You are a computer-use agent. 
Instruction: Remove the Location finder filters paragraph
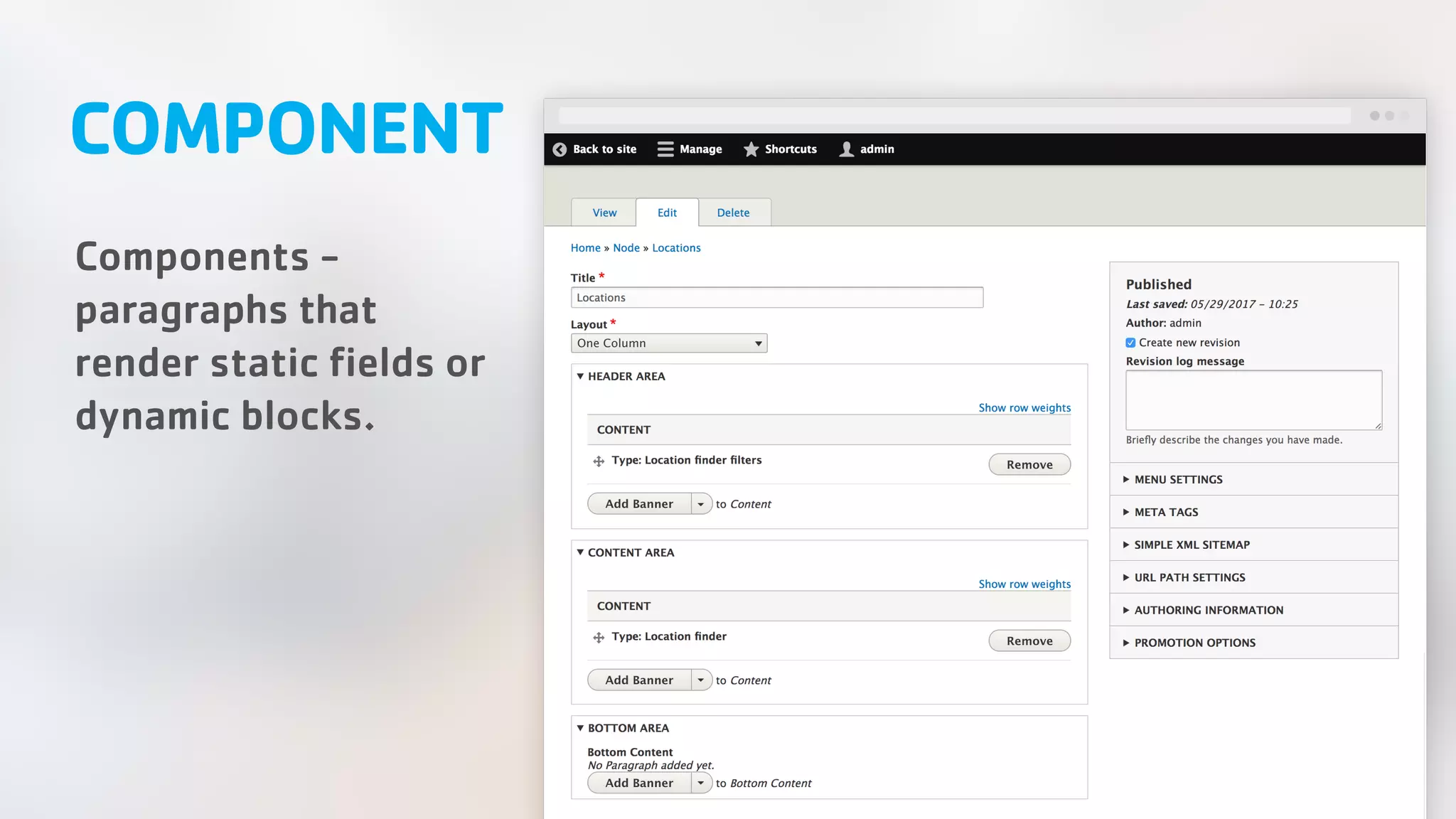pos(1029,465)
